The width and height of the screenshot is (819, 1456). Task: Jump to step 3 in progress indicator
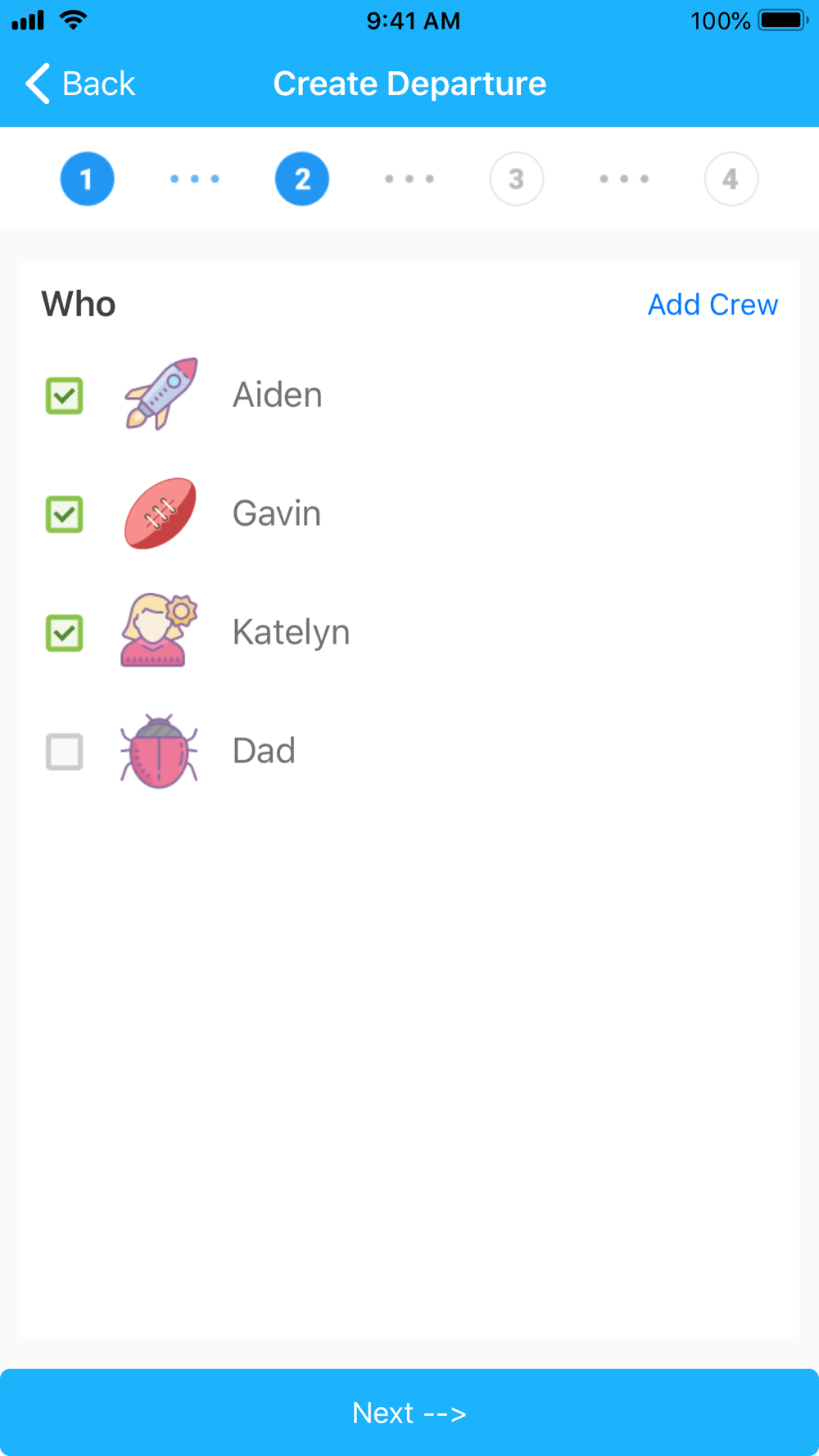(517, 179)
